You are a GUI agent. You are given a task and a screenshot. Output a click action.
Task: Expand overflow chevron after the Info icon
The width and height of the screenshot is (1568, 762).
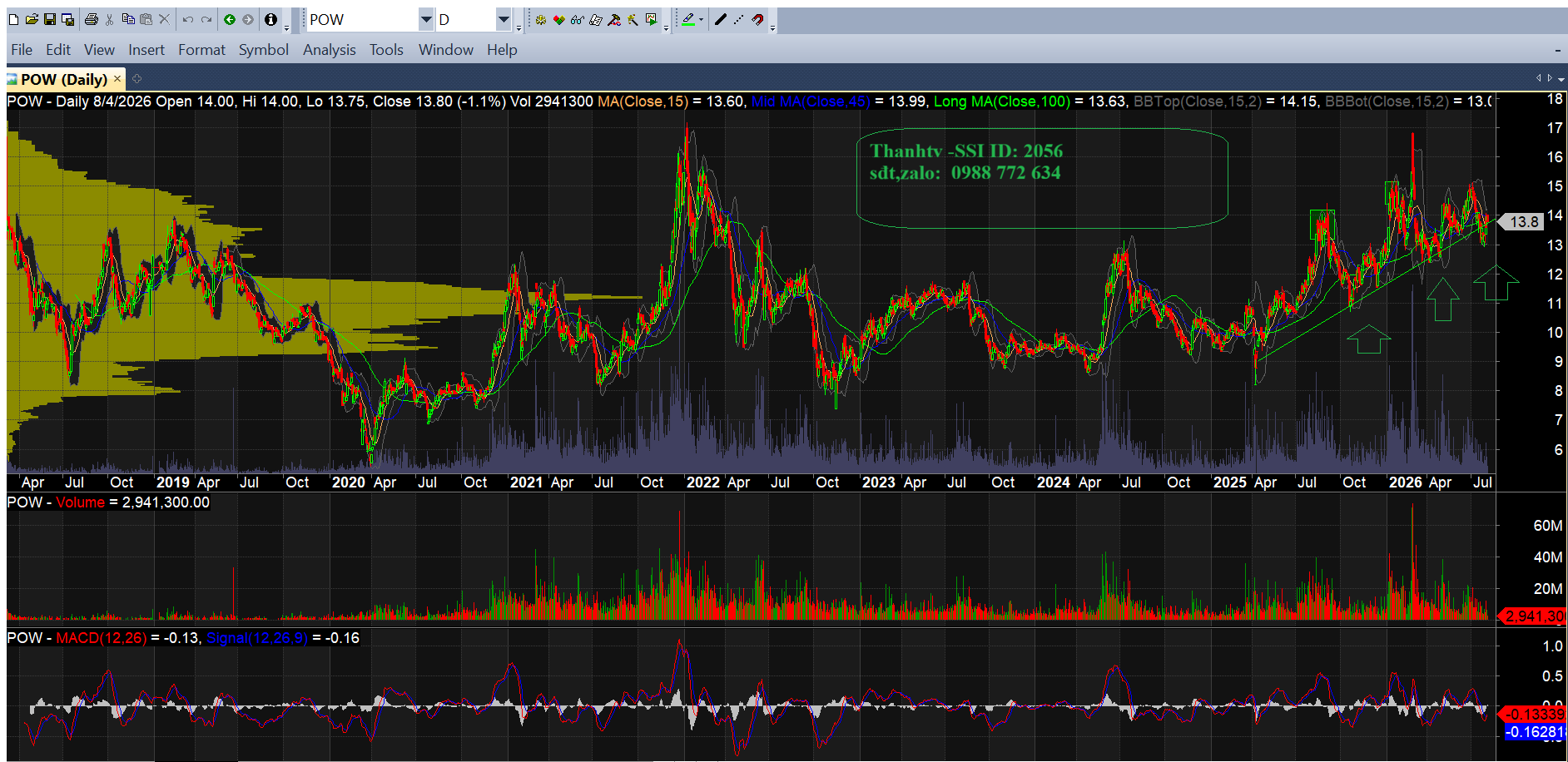(286, 28)
